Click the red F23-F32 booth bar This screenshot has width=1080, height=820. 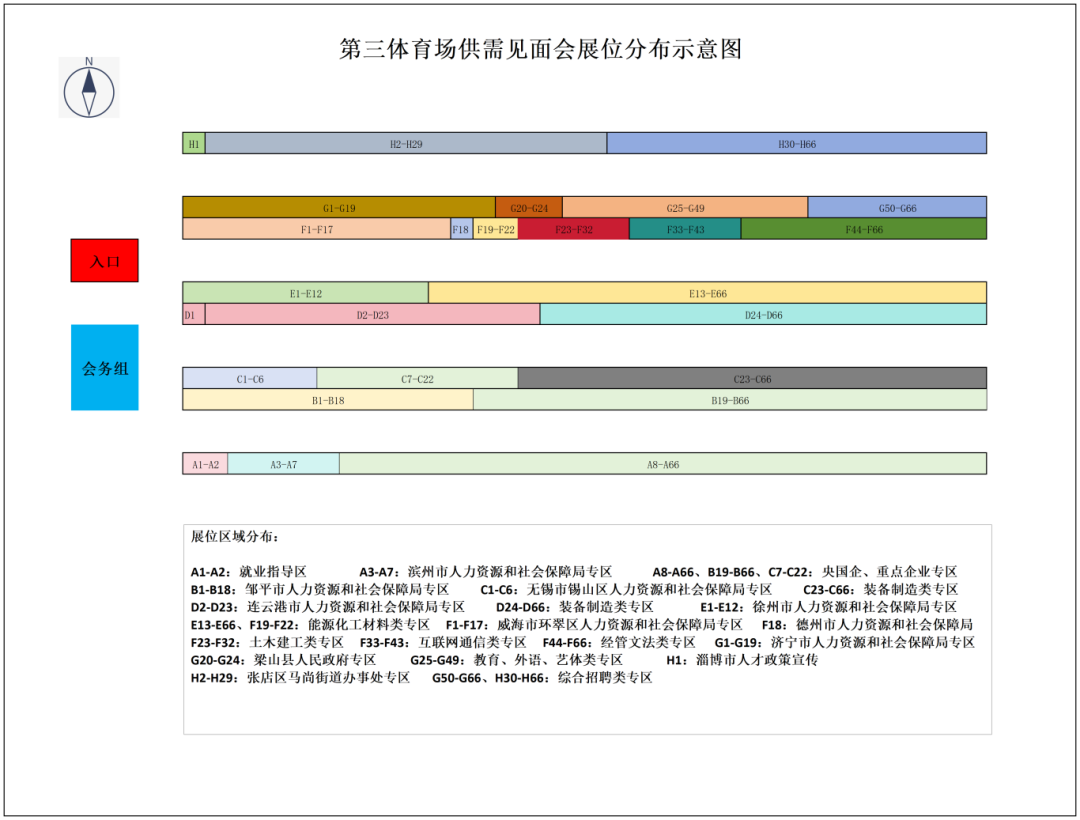[573, 229]
